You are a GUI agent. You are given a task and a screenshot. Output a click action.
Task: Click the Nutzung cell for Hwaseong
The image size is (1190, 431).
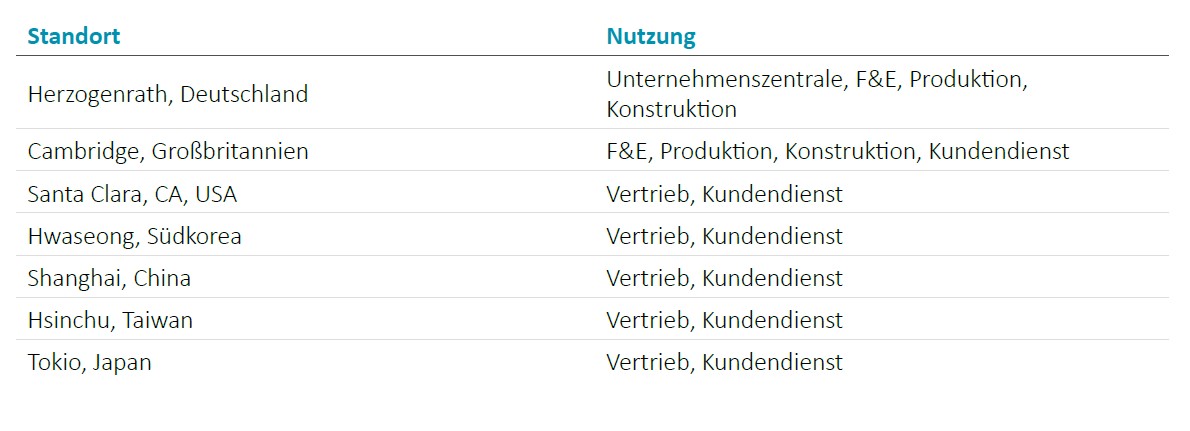pyautogui.click(x=724, y=236)
